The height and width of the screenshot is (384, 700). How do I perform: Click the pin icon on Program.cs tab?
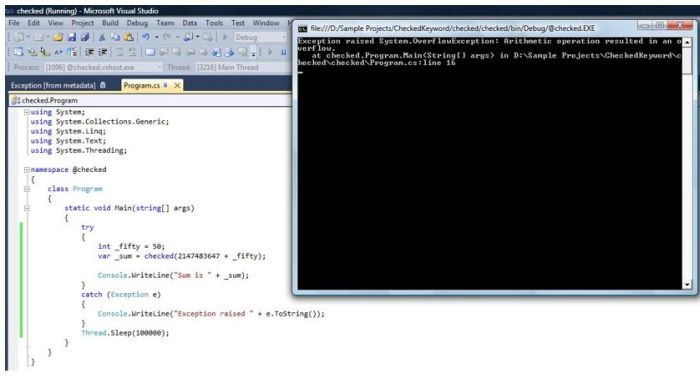click(166, 85)
